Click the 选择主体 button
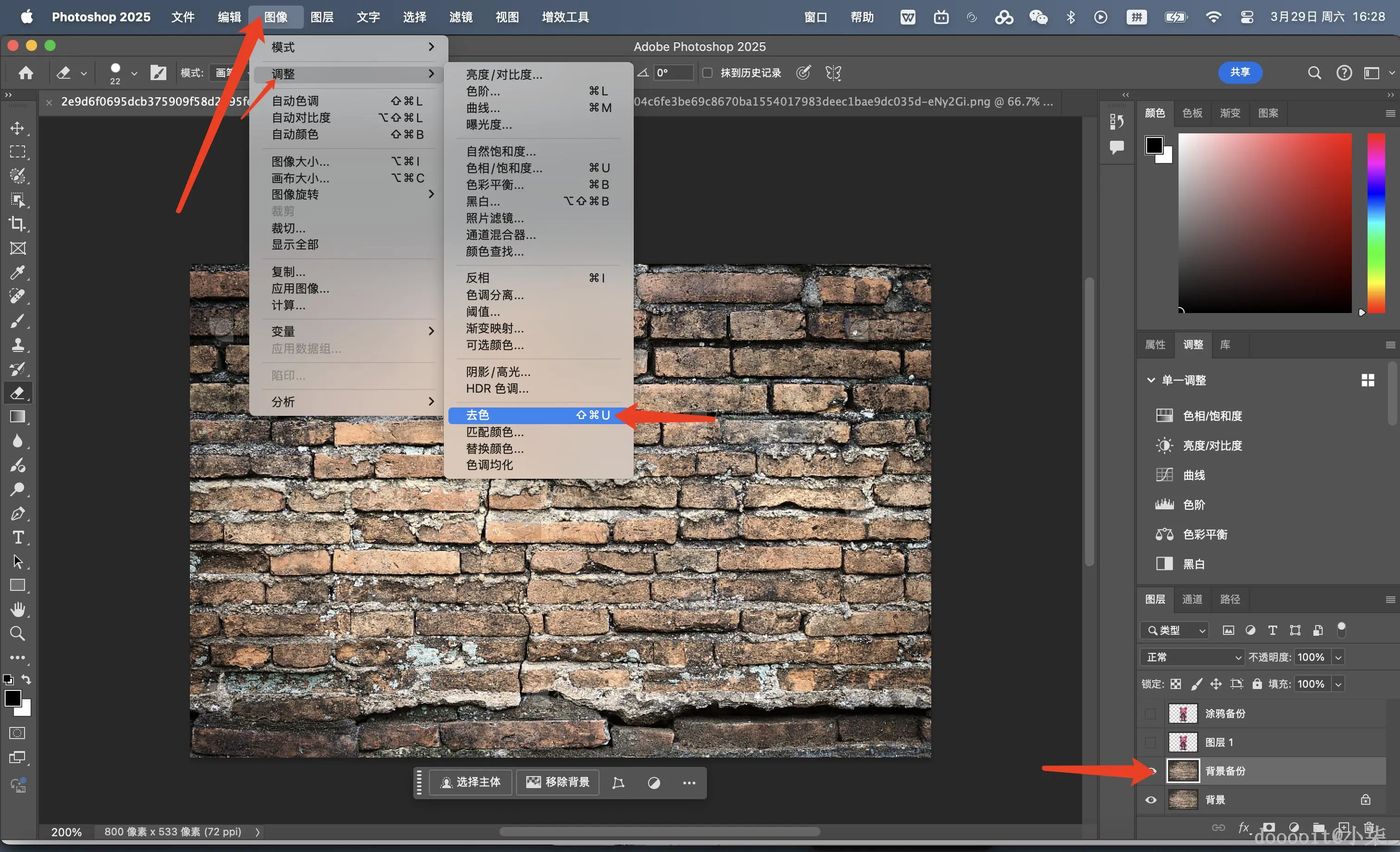 coord(471,782)
